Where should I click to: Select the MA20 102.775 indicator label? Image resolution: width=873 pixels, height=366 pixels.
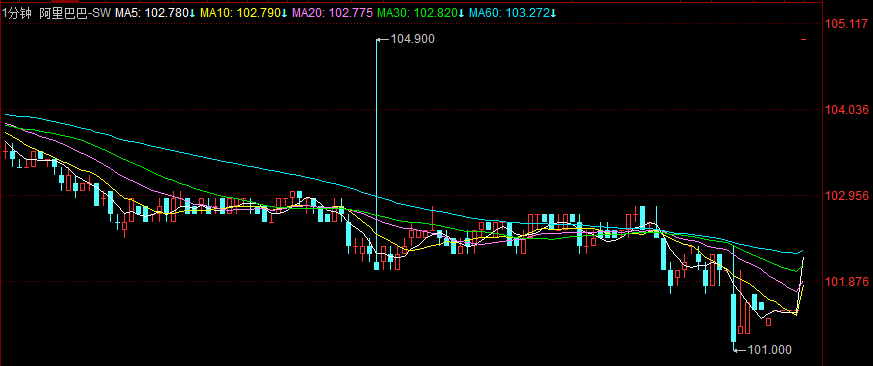(x=332, y=13)
